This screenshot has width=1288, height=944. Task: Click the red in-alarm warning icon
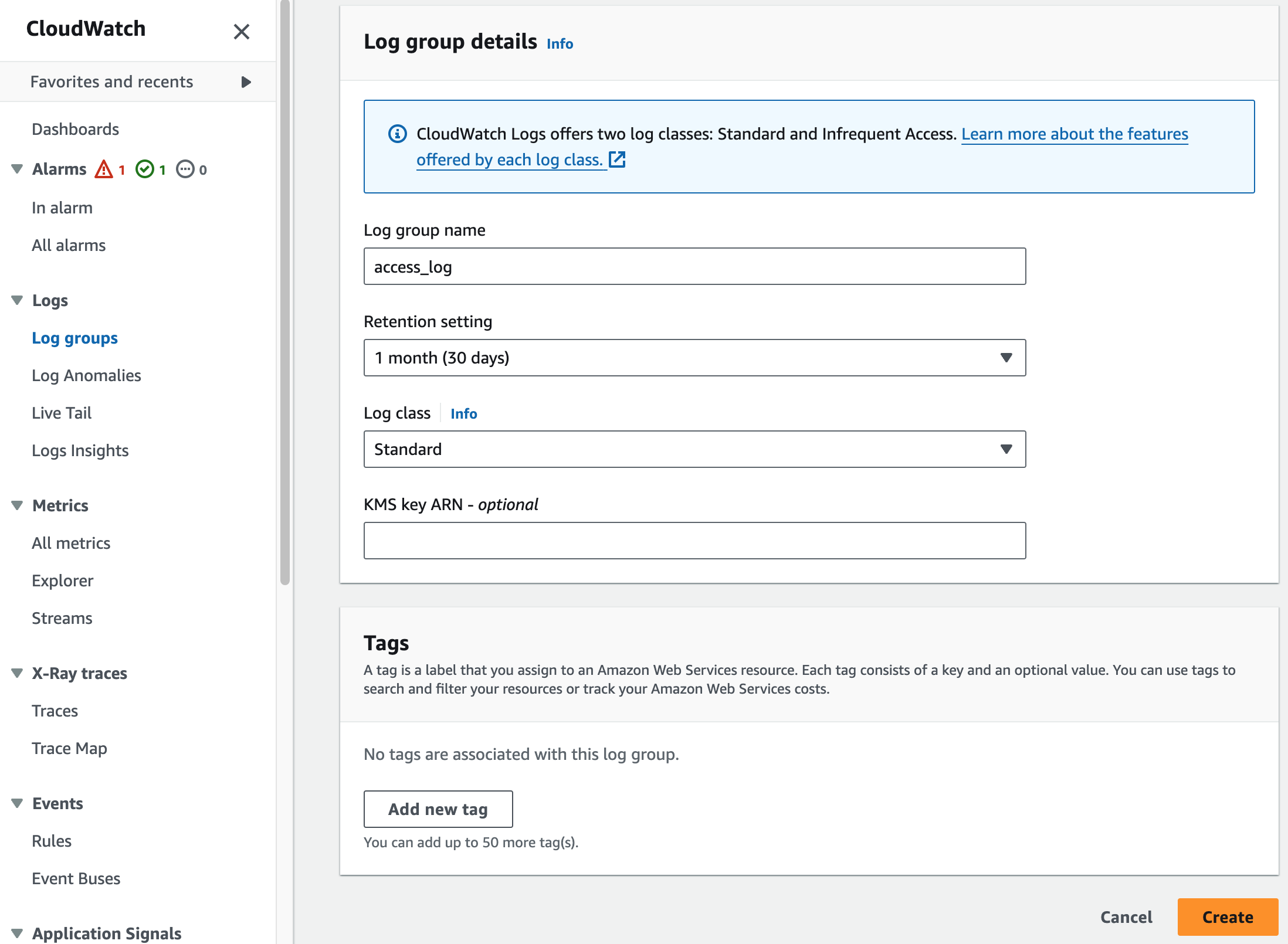(104, 169)
